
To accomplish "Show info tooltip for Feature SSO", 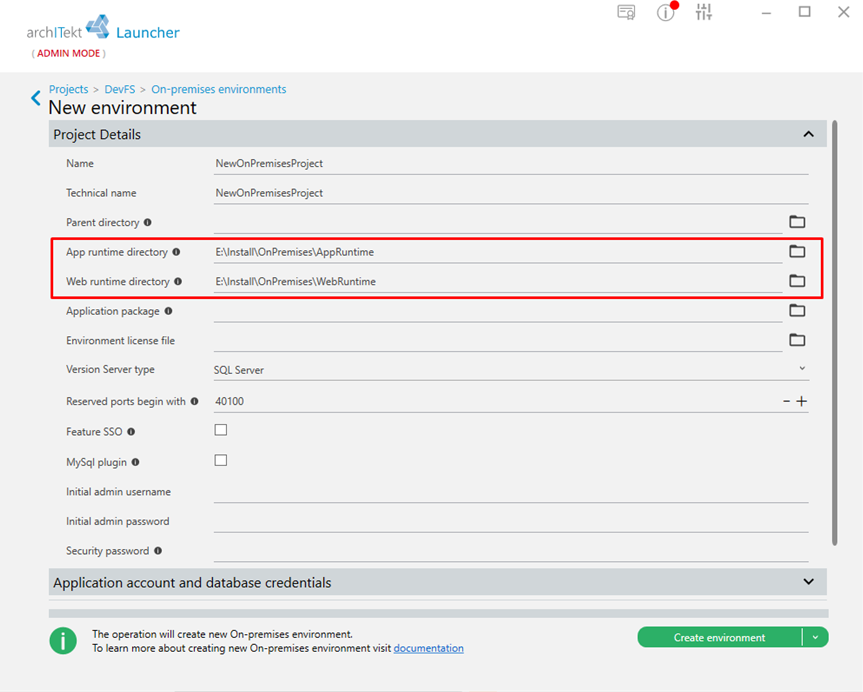I will (x=131, y=432).
